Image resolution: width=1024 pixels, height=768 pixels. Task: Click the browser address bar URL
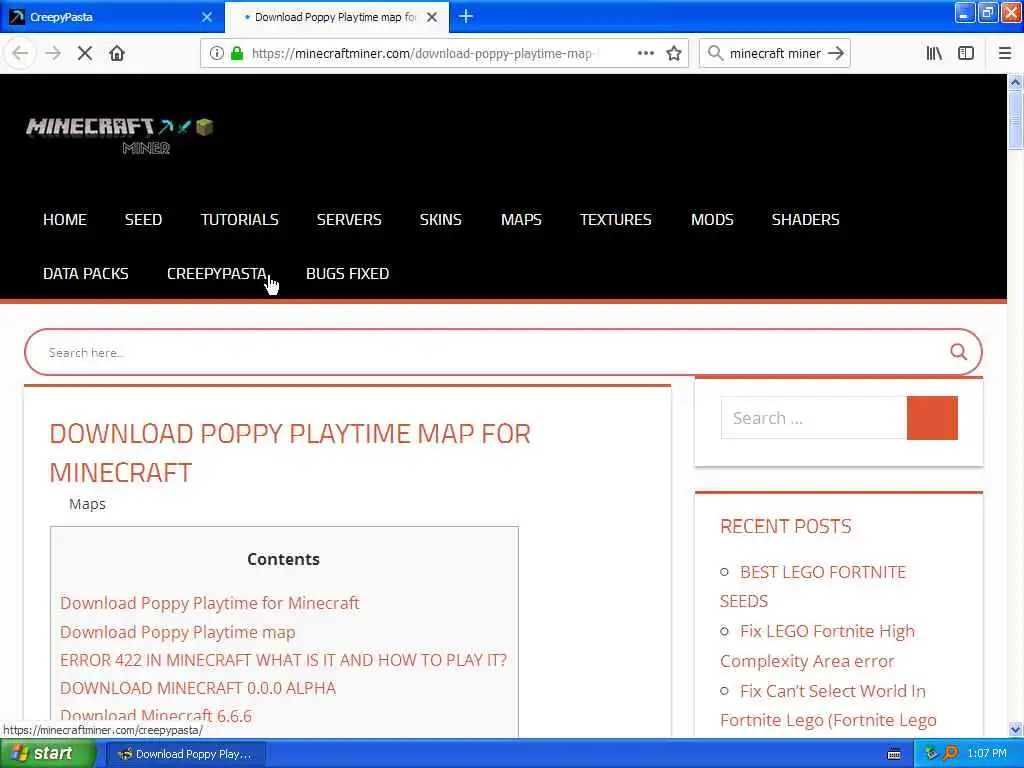pos(424,53)
